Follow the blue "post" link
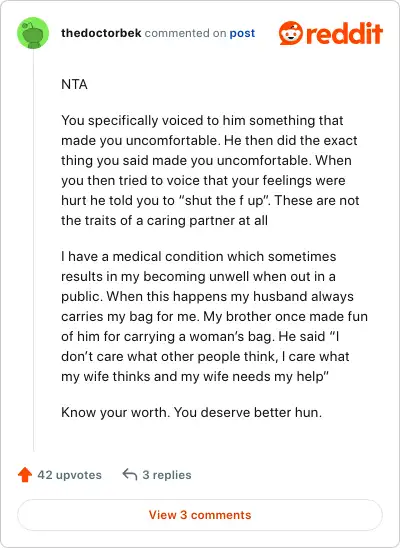400x548 pixels. tap(242, 34)
